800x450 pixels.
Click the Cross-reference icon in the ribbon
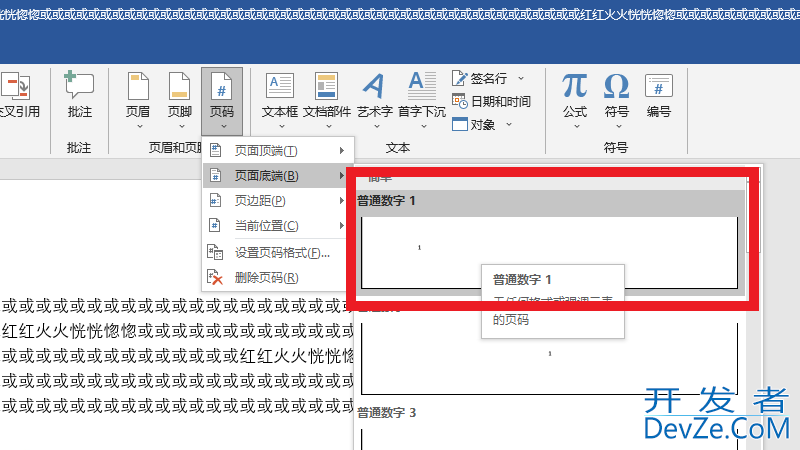pos(15,86)
